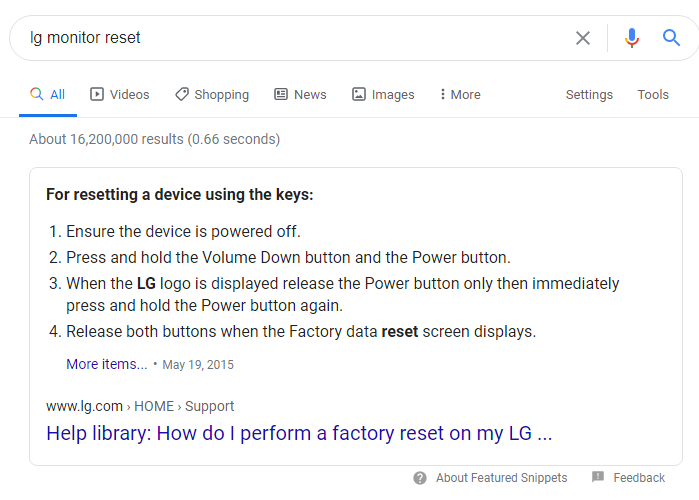Click the Videos tab play icon
The width and height of the screenshot is (699, 500).
(97, 94)
